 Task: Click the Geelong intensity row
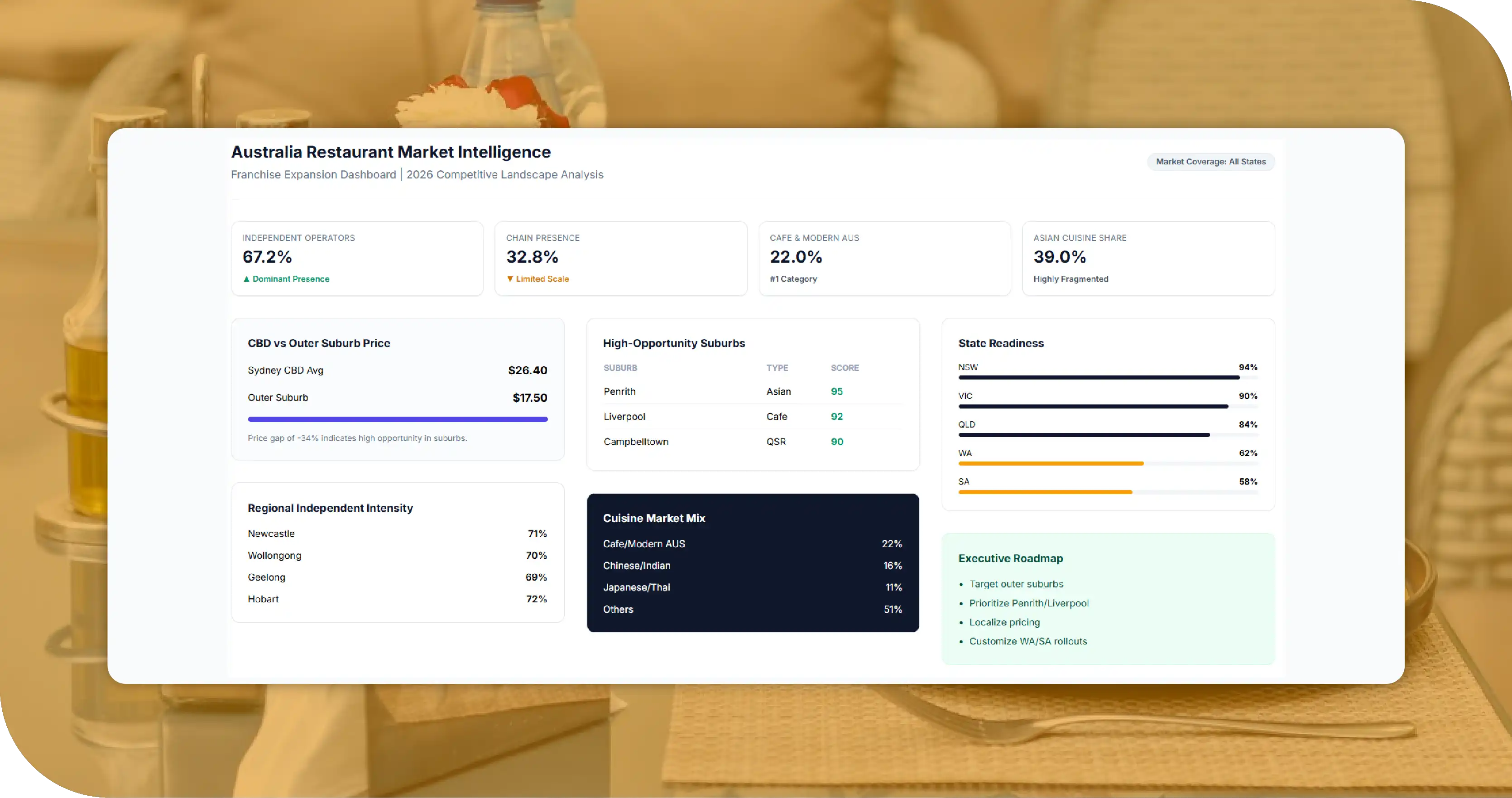pyautogui.click(x=398, y=577)
